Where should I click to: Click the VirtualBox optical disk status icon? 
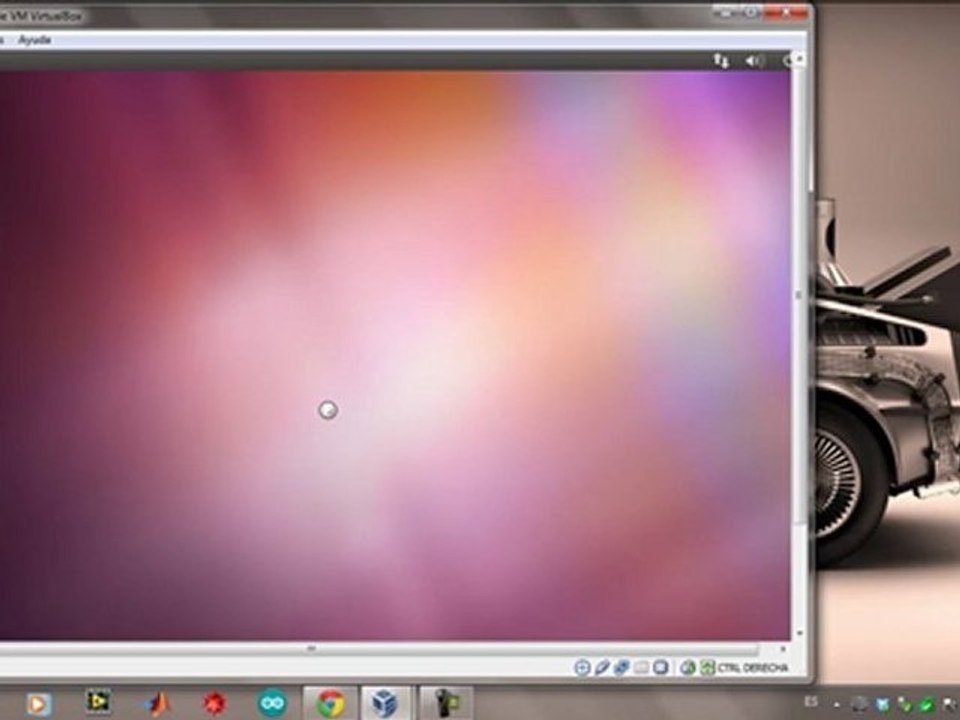(582, 667)
